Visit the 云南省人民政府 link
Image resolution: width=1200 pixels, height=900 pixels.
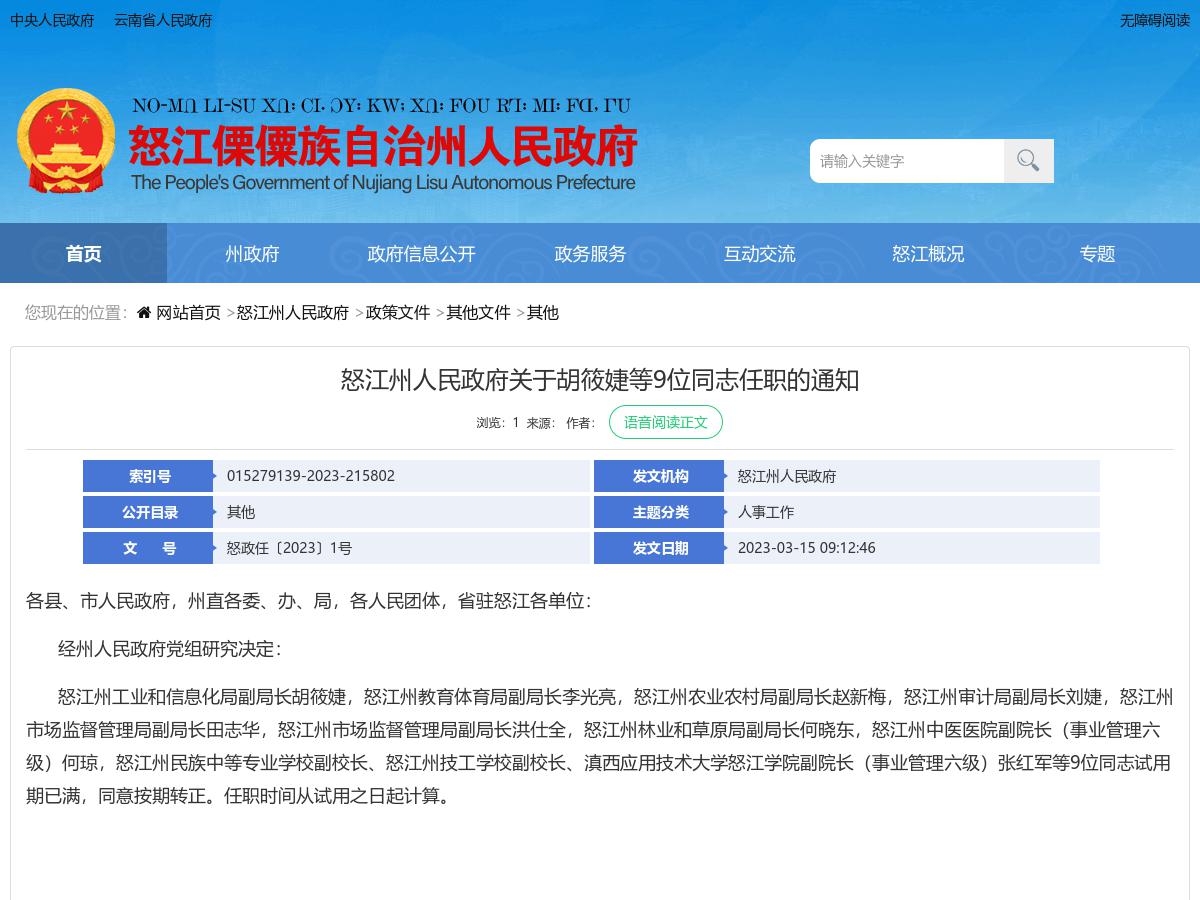coord(162,20)
